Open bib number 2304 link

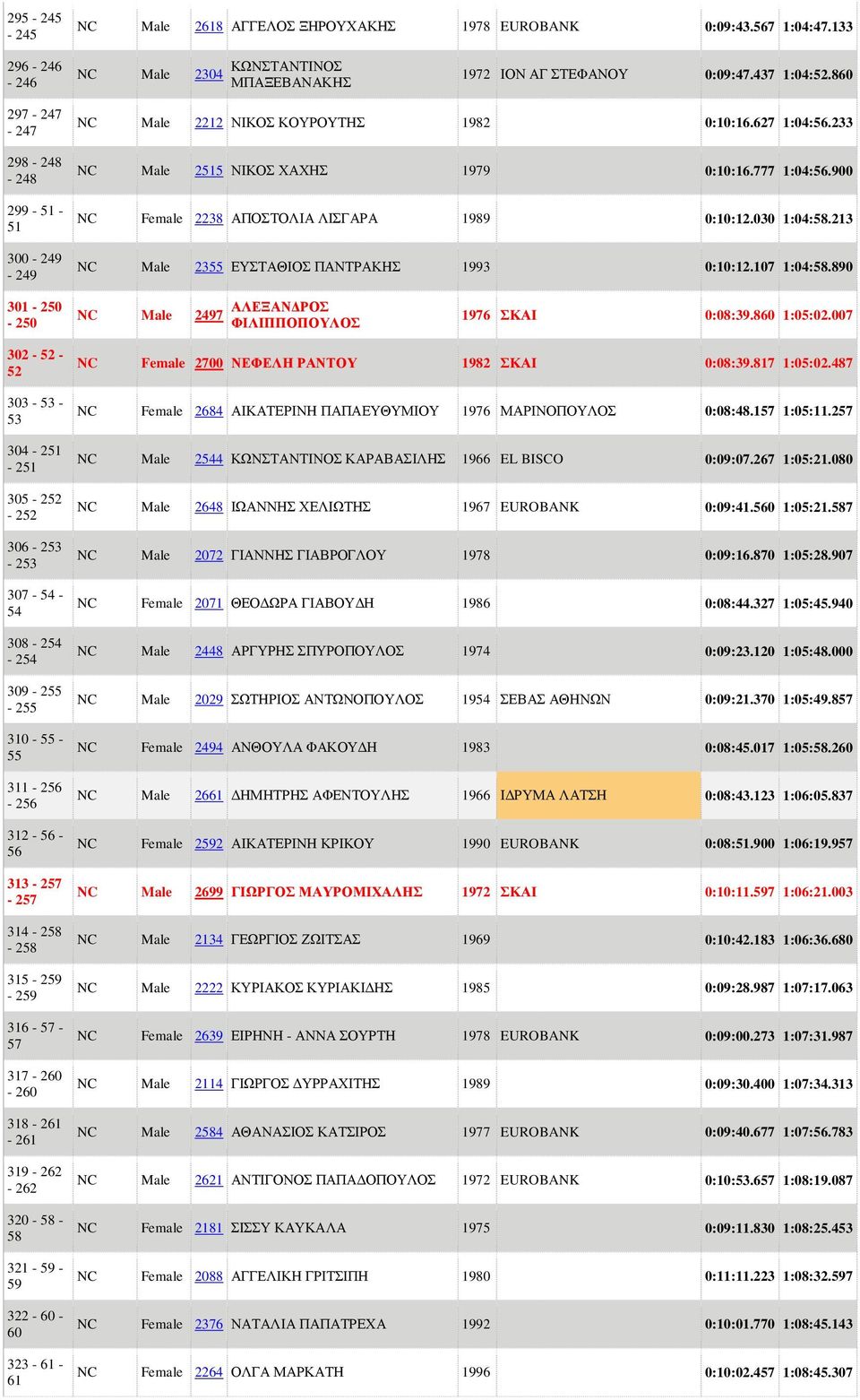point(209,74)
